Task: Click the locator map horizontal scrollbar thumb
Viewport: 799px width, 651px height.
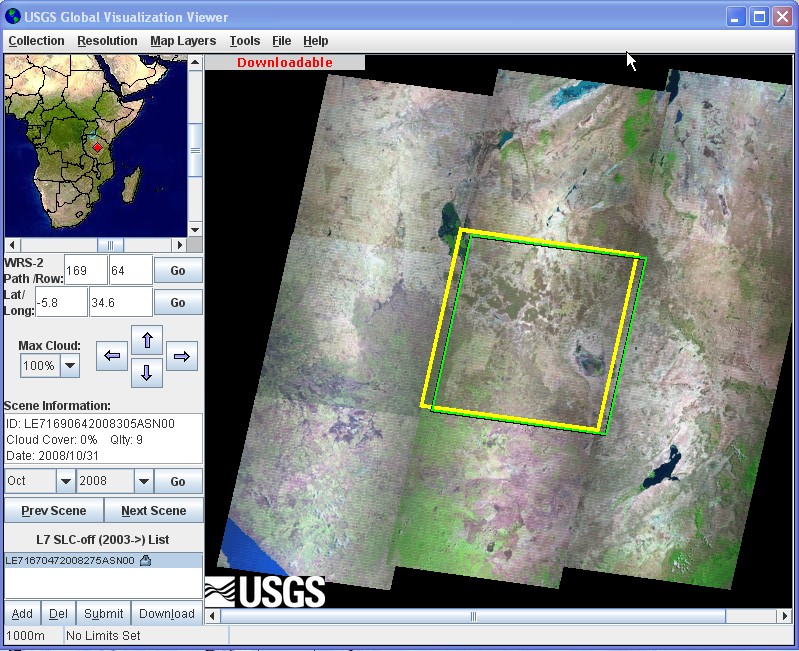Action: pyautogui.click(x=110, y=245)
